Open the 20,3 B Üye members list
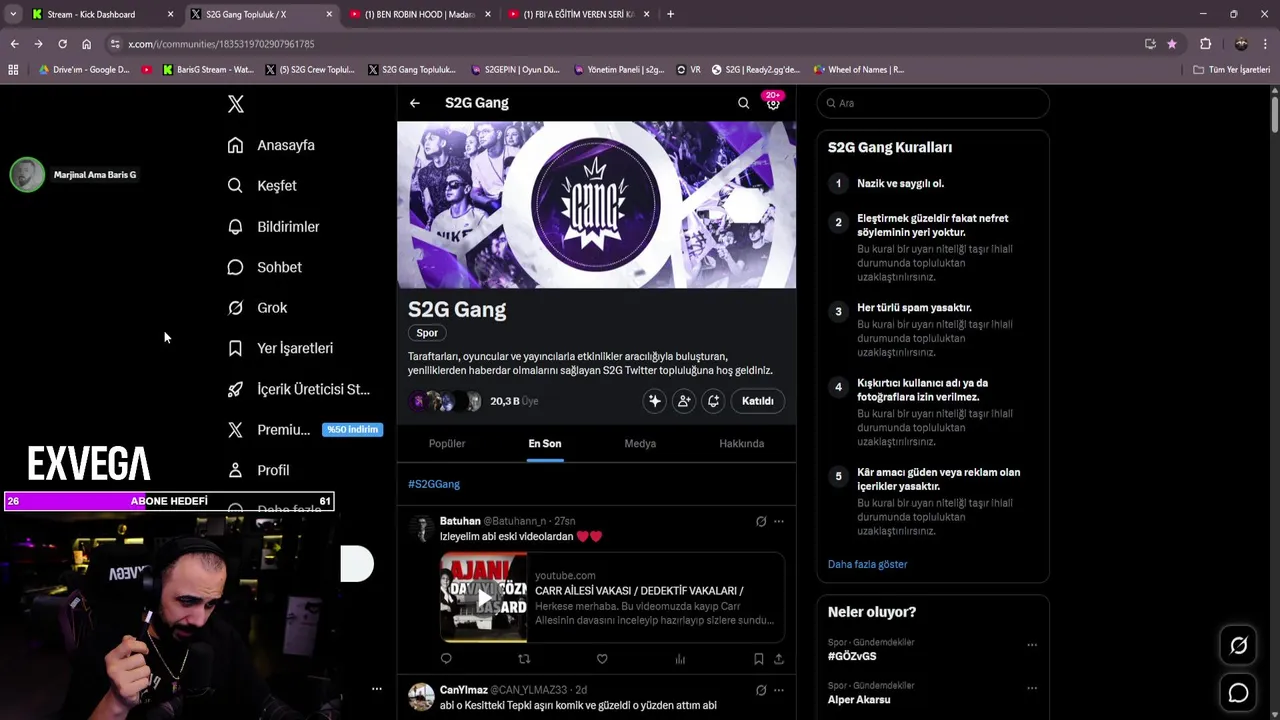 [x=514, y=401]
